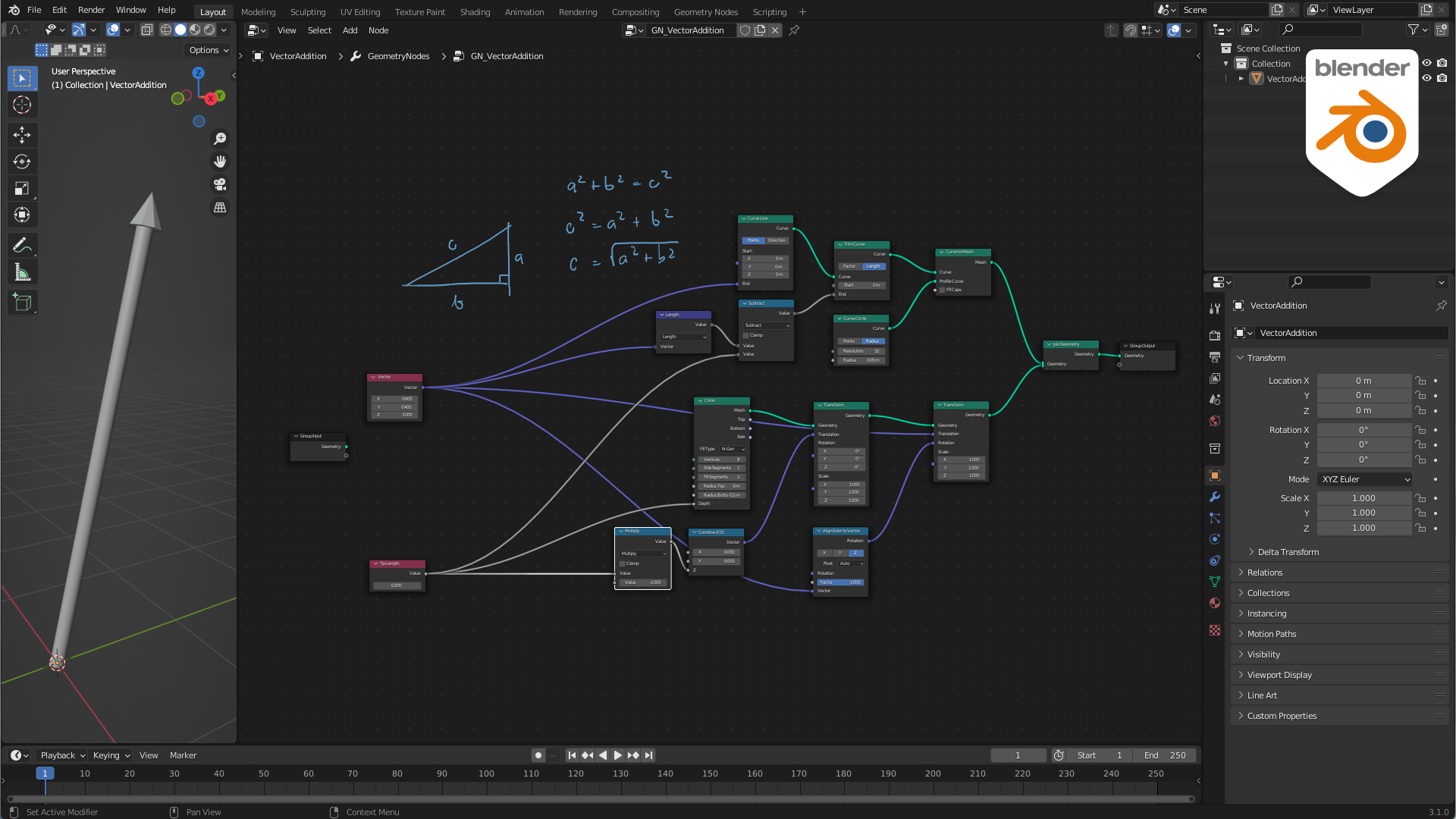Select the Annotate tool in viewport toolbar
The width and height of the screenshot is (1456, 819).
pos(22,245)
